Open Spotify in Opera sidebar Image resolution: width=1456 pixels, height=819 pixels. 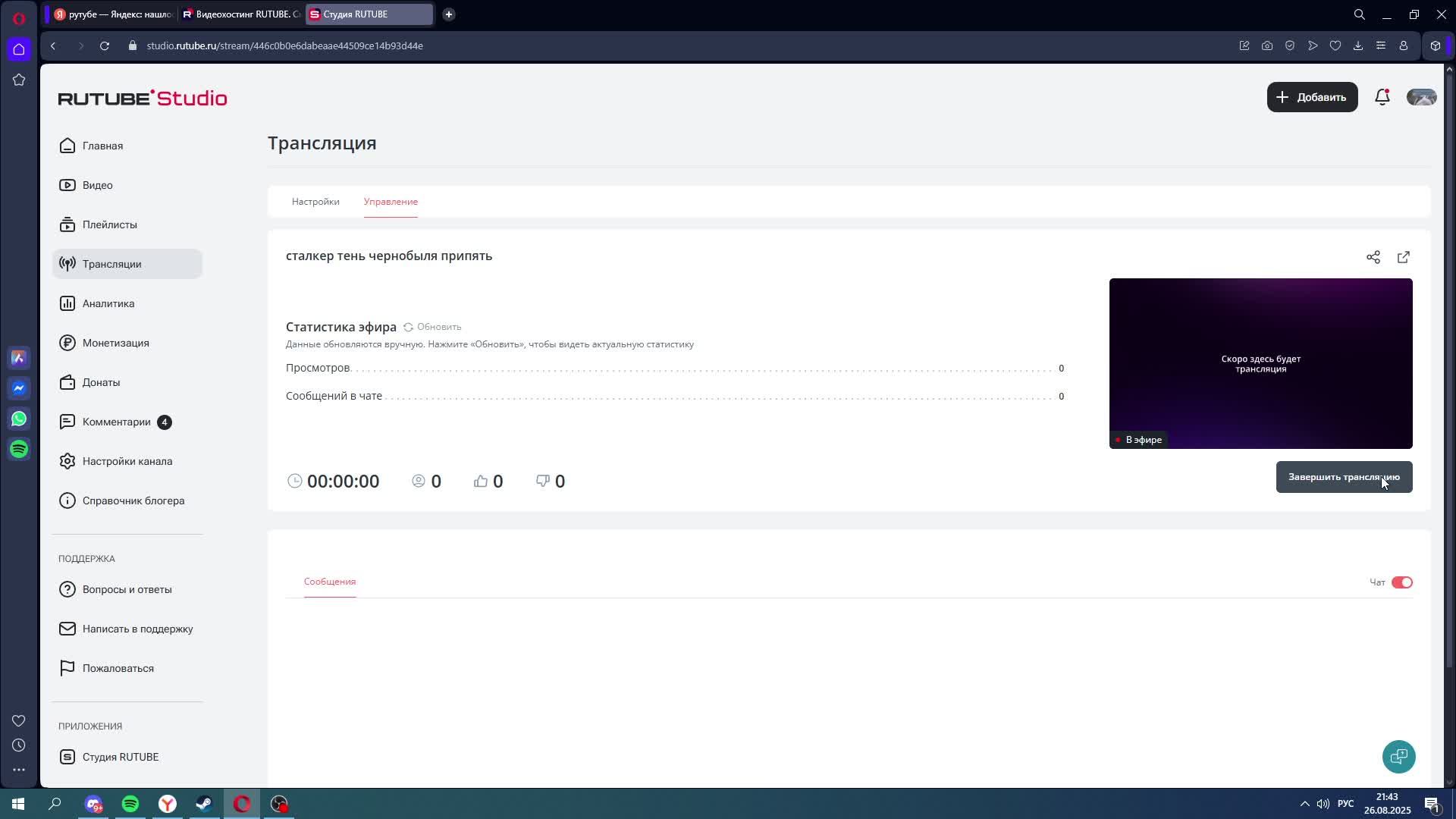click(19, 449)
